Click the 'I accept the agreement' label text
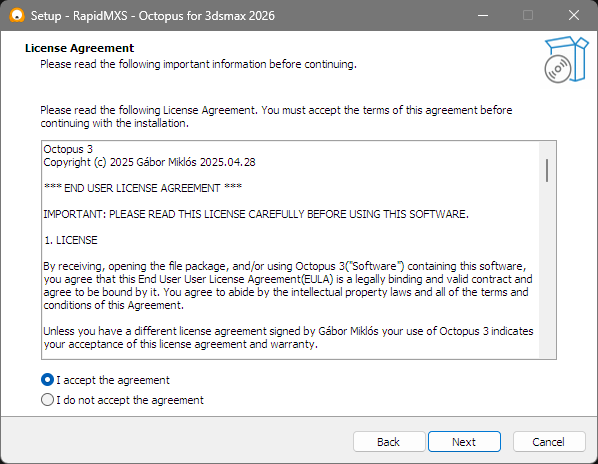 pos(113,380)
